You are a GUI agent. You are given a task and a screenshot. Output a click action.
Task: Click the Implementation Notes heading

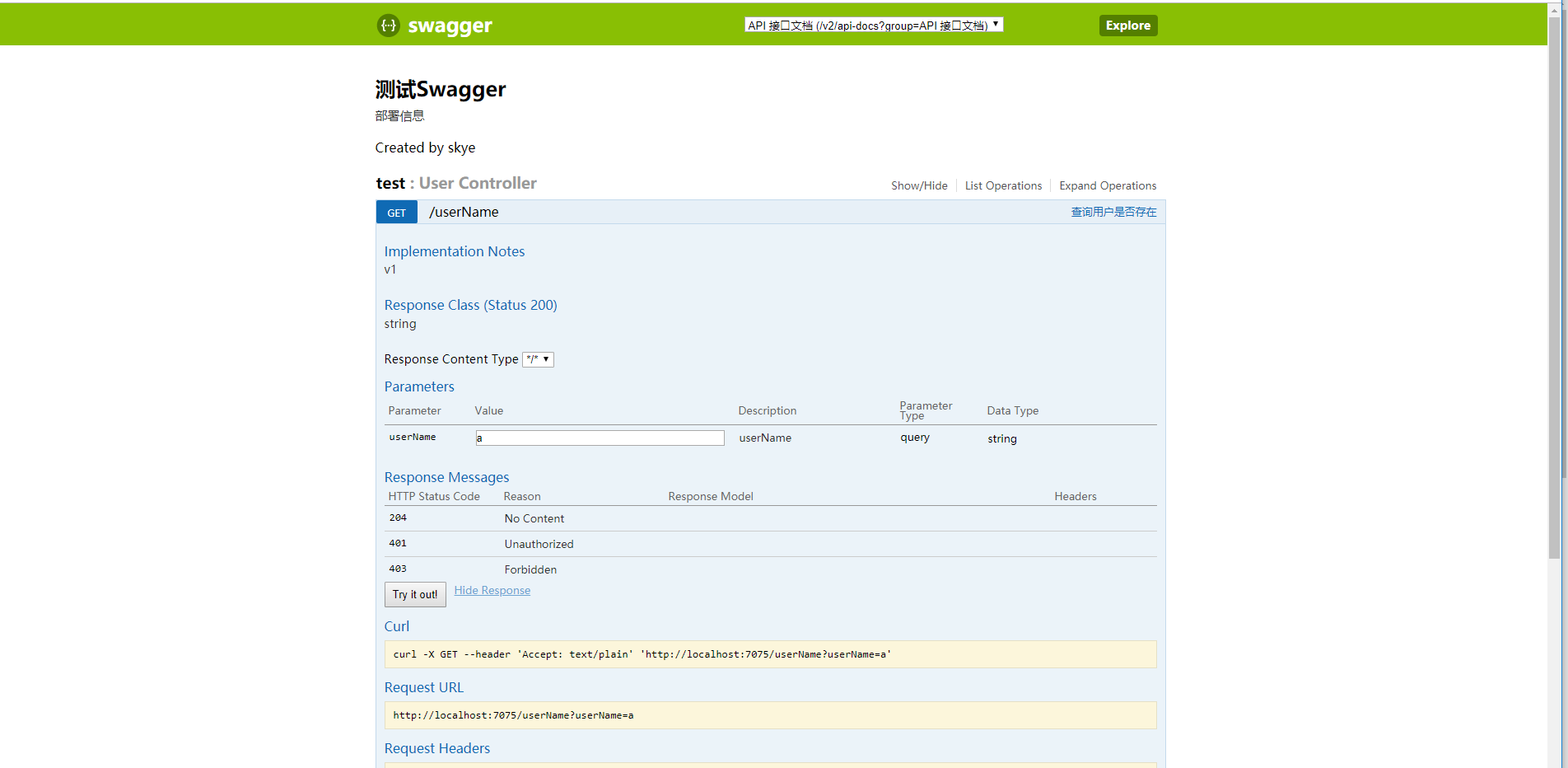455,251
